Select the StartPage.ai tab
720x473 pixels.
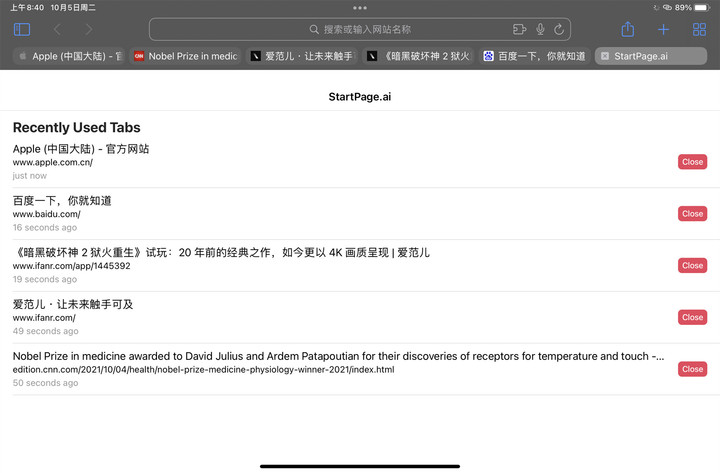coord(650,56)
